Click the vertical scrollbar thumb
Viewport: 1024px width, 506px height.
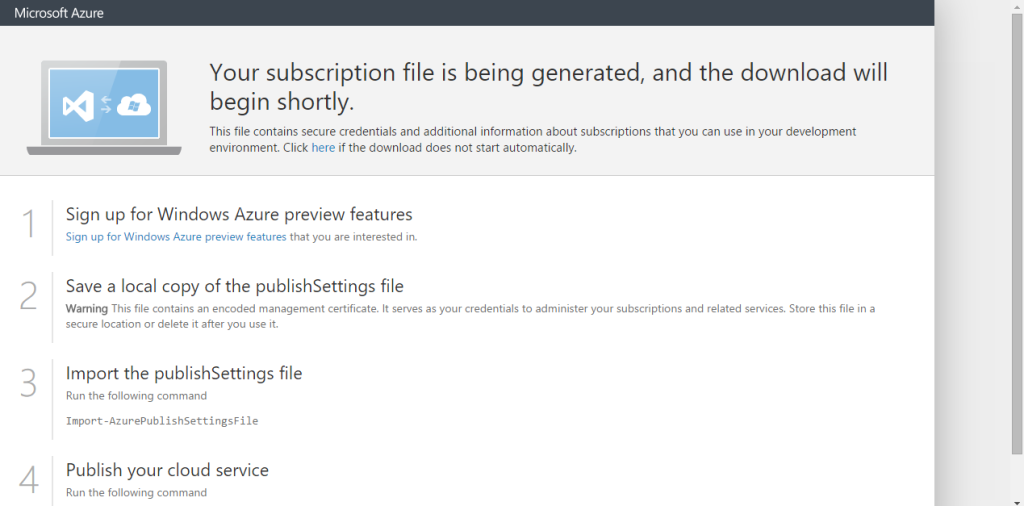[1017, 230]
